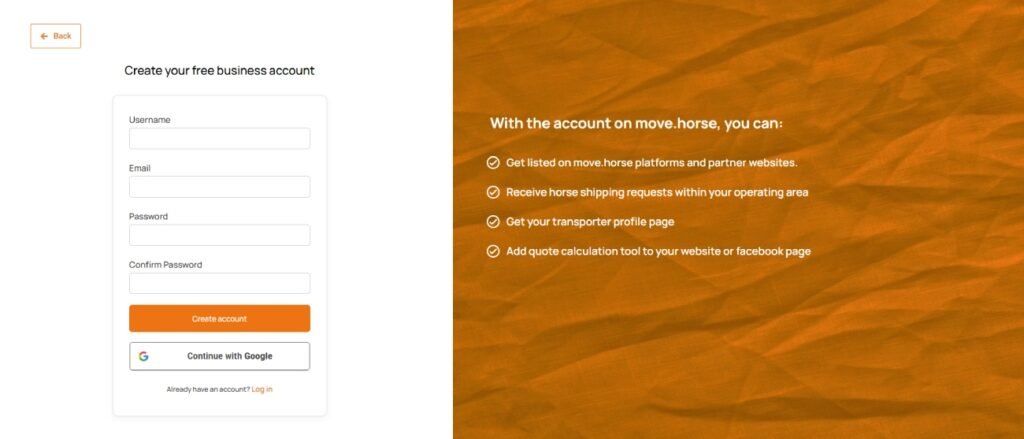Click the 'Create your free business account' heading
The height and width of the screenshot is (439, 1024).
click(219, 71)
